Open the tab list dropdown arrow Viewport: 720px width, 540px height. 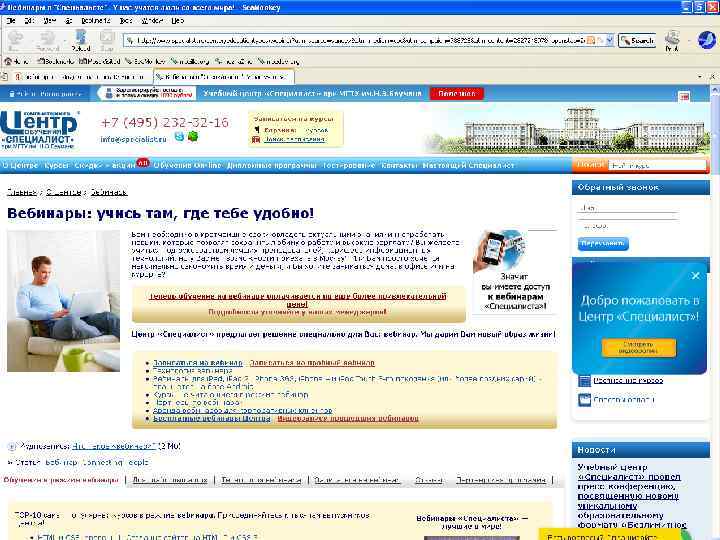click(700, 77)
